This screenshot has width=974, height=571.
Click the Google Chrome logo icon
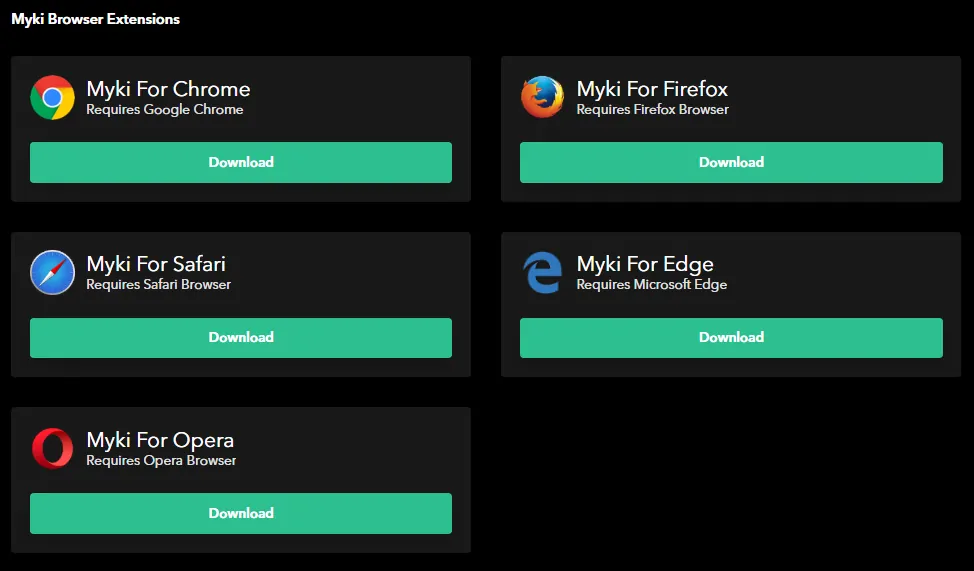tap(52, 98)
